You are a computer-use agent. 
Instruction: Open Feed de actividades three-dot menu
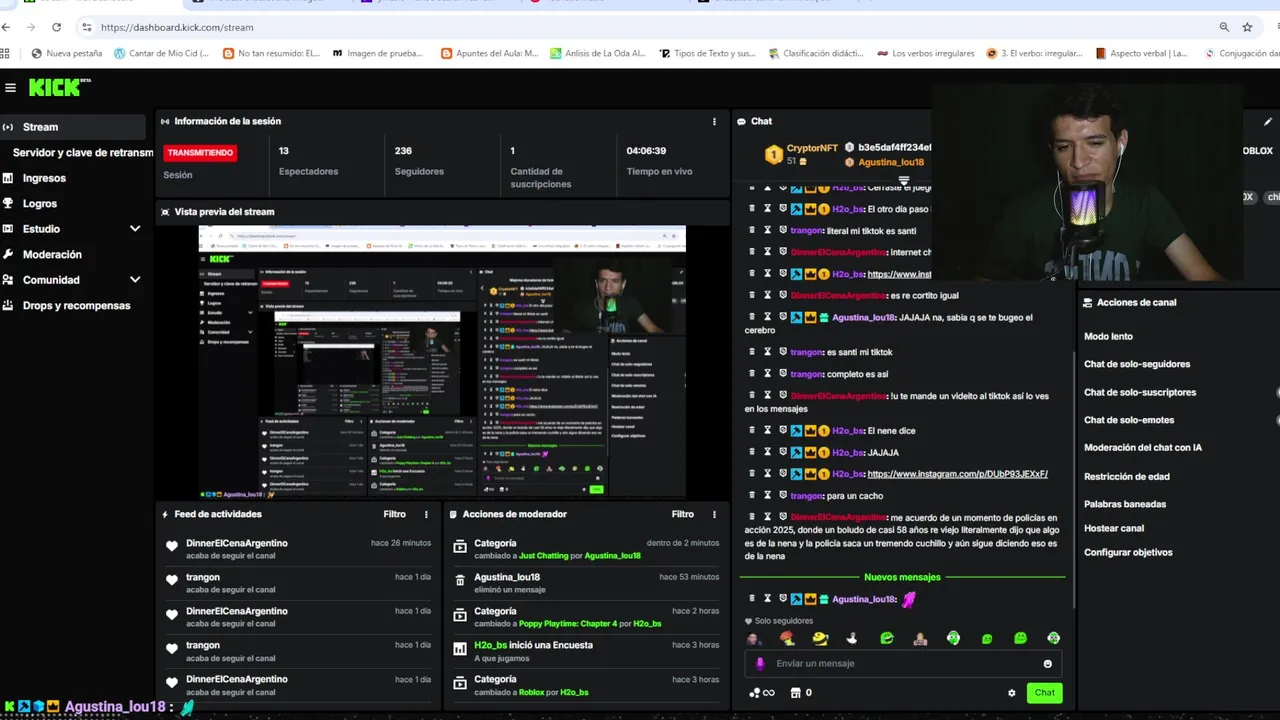click(426, 514)
